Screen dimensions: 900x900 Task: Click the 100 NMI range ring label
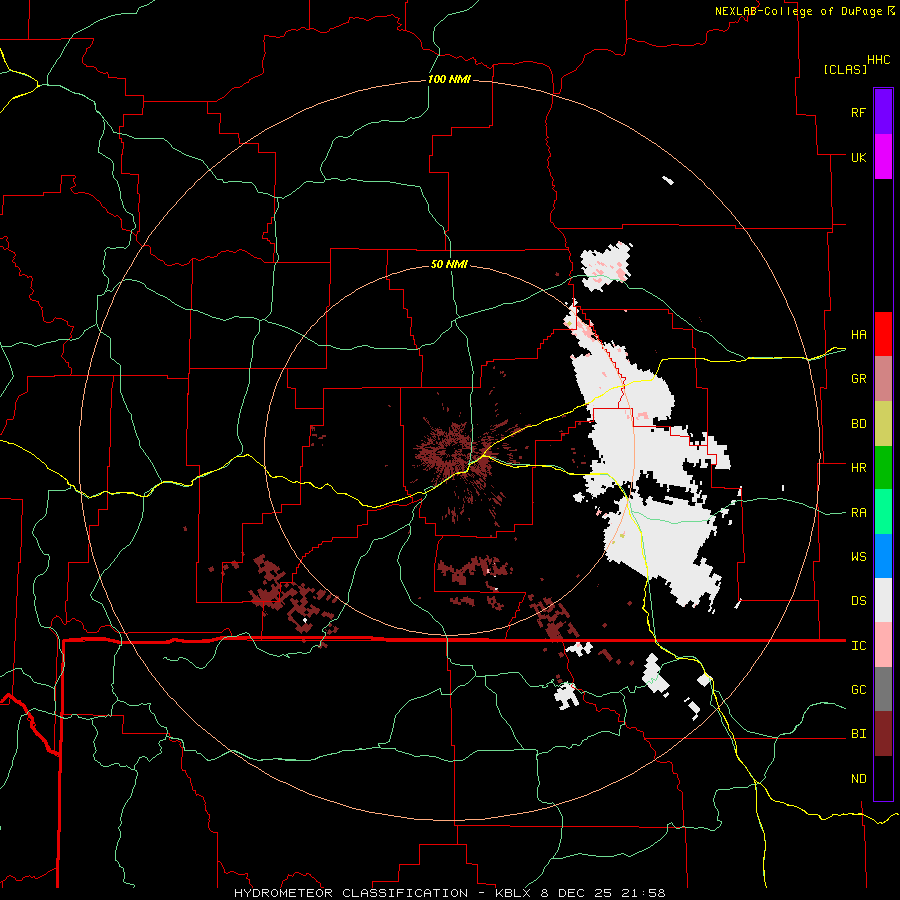(x=449, y=79)
